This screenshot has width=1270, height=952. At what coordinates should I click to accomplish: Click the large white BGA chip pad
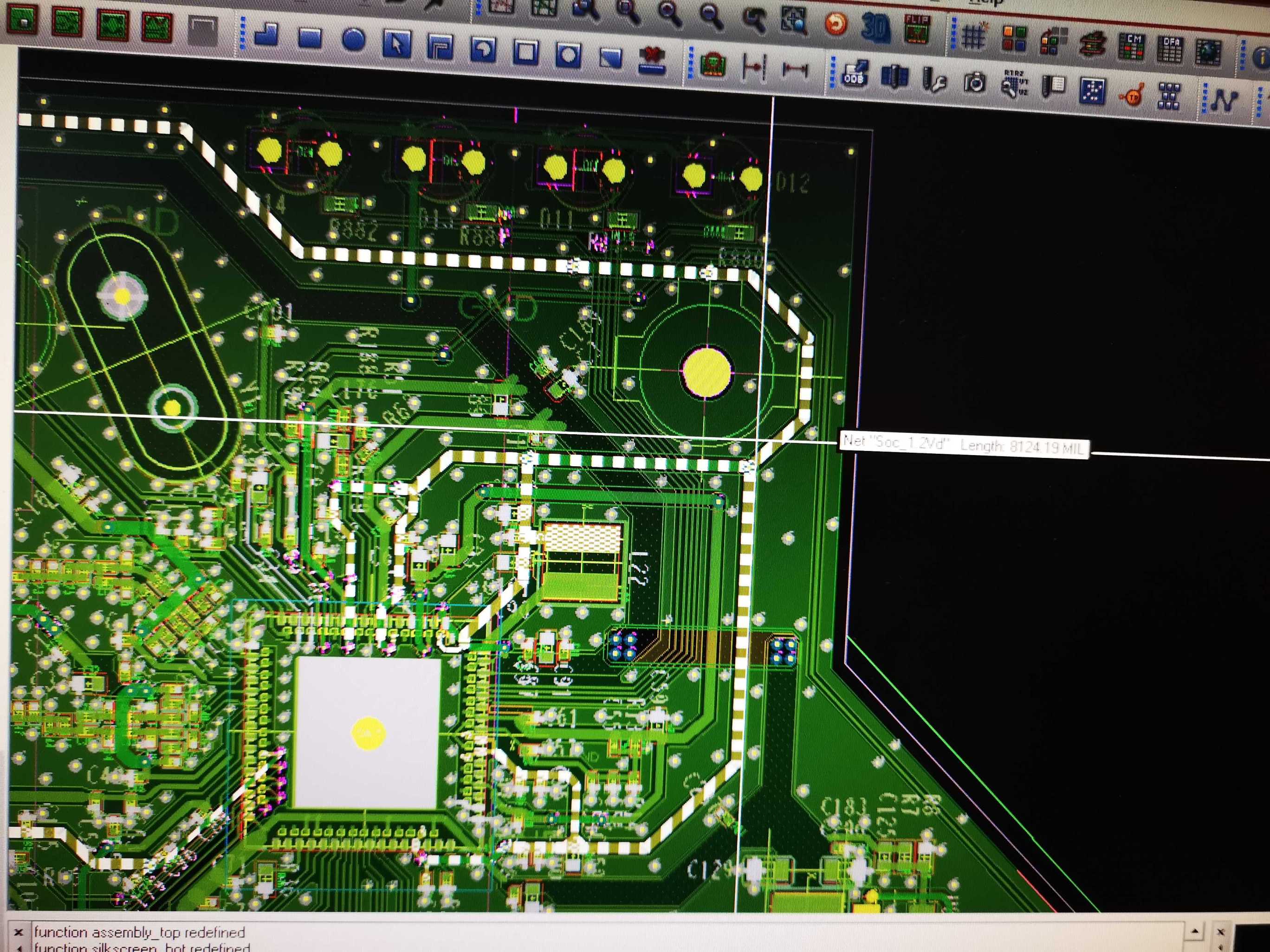point(368,733)
